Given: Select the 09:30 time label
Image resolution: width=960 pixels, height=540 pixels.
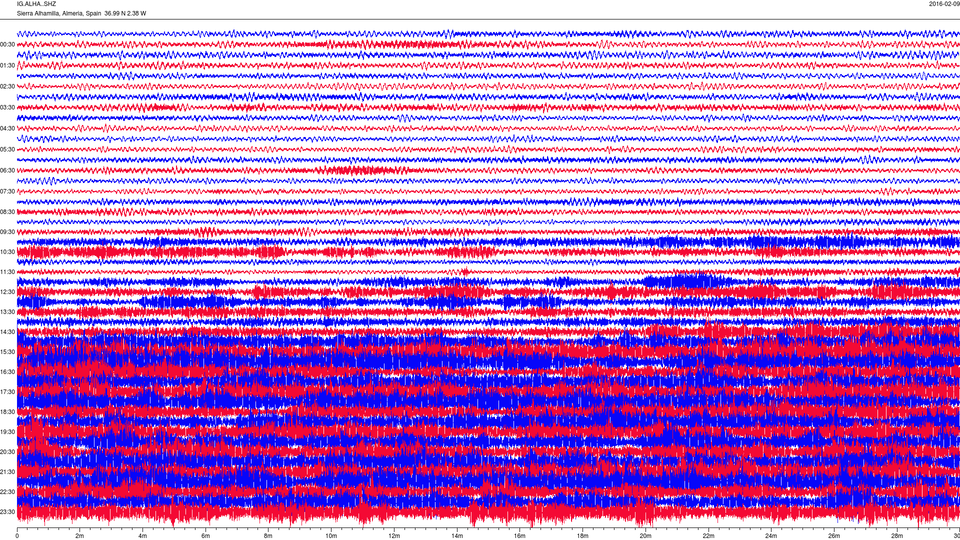Looking at the screenshot, I should (x=7, y=232).
